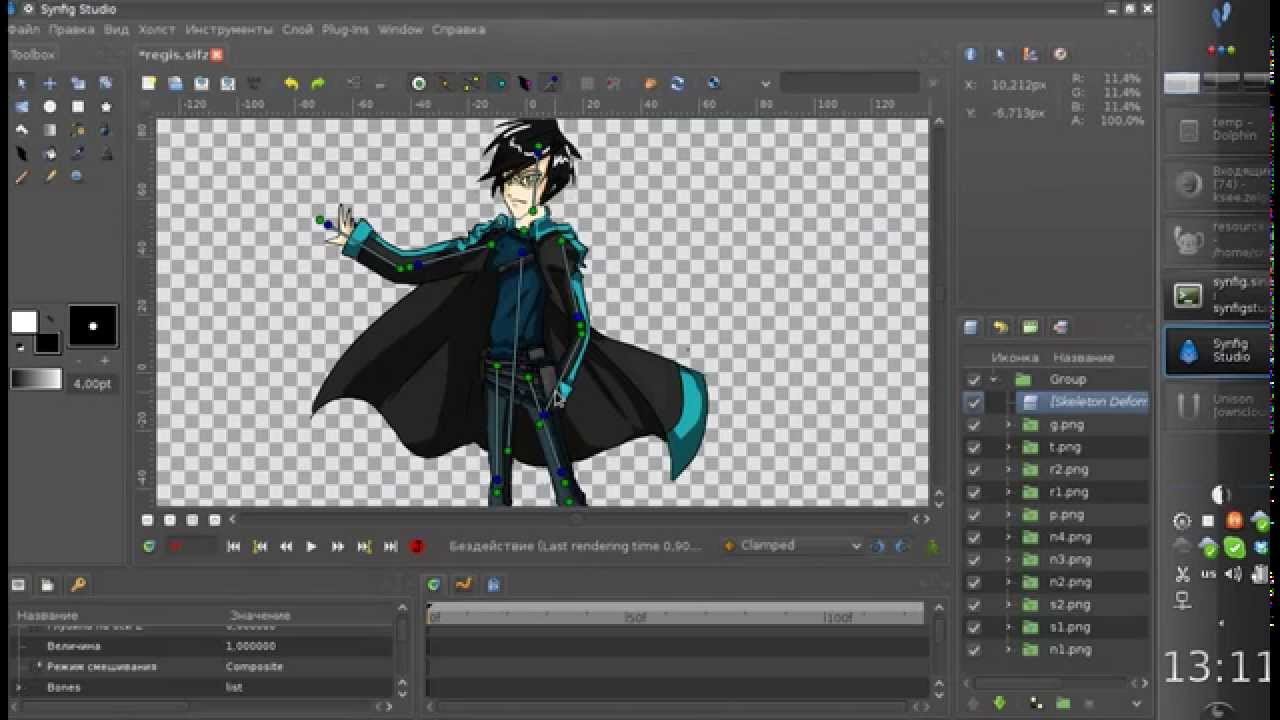Select the Rectangle tool in the Toolbox
The height and width of the screenshot is (720, 1280).
78,106
